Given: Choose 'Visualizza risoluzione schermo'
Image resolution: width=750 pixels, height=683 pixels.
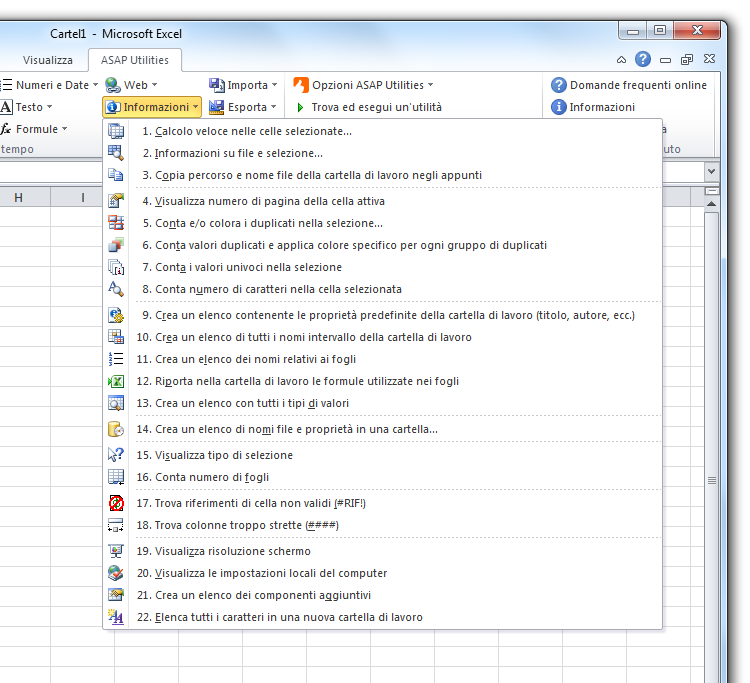Looking at the screenshot, I should [x=383, y=551].
